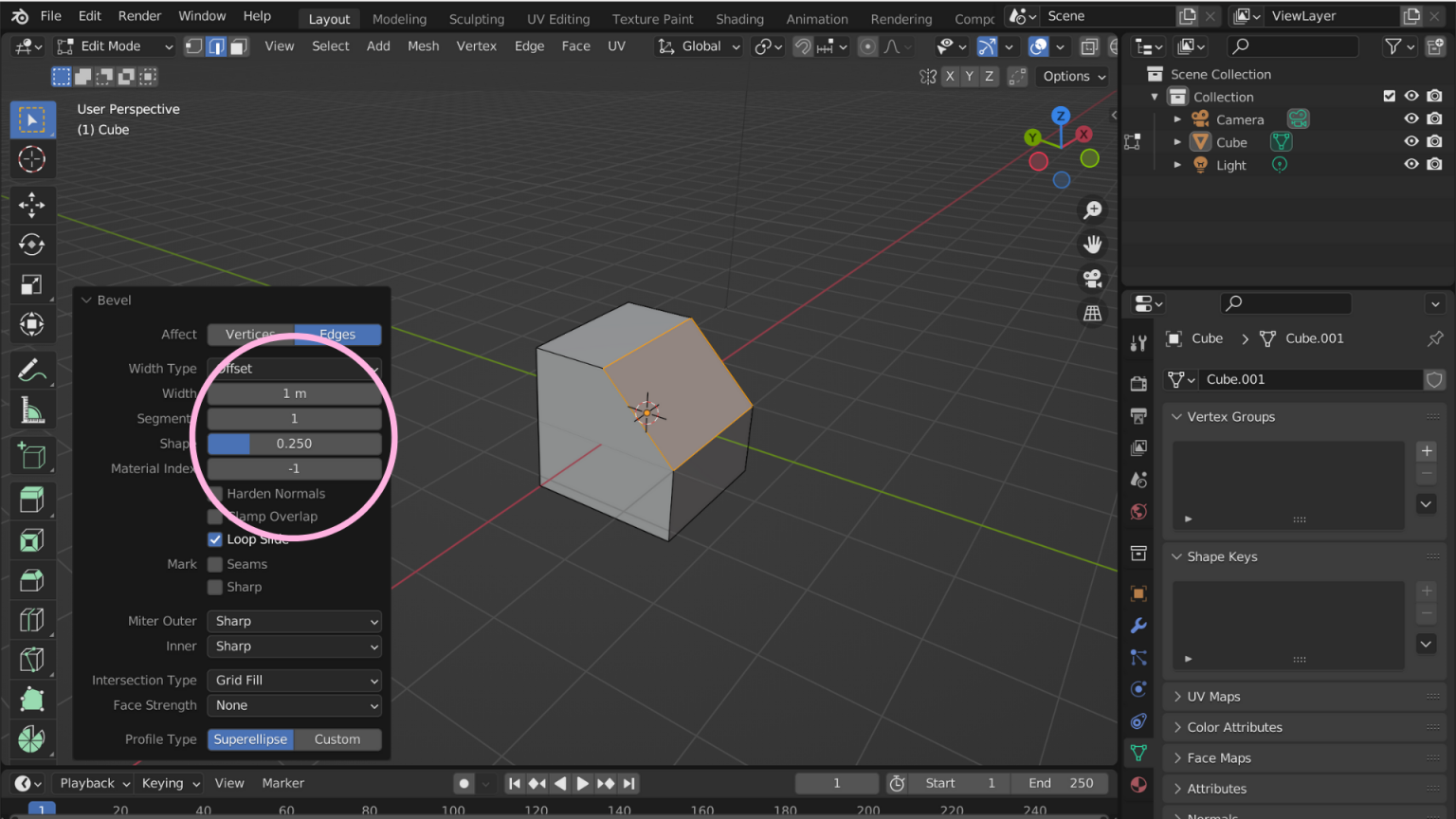
Task: Activate the Annotate tool
Action: point(32,370)
